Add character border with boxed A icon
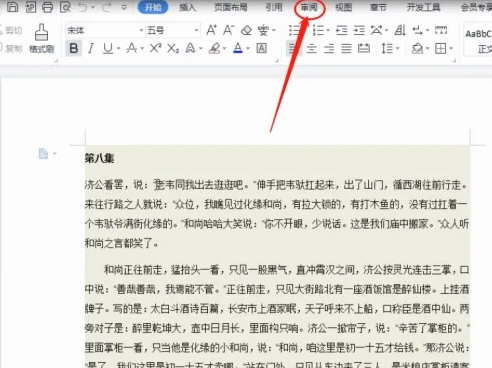This screenshot has height=368, width=492. (262, 49)
